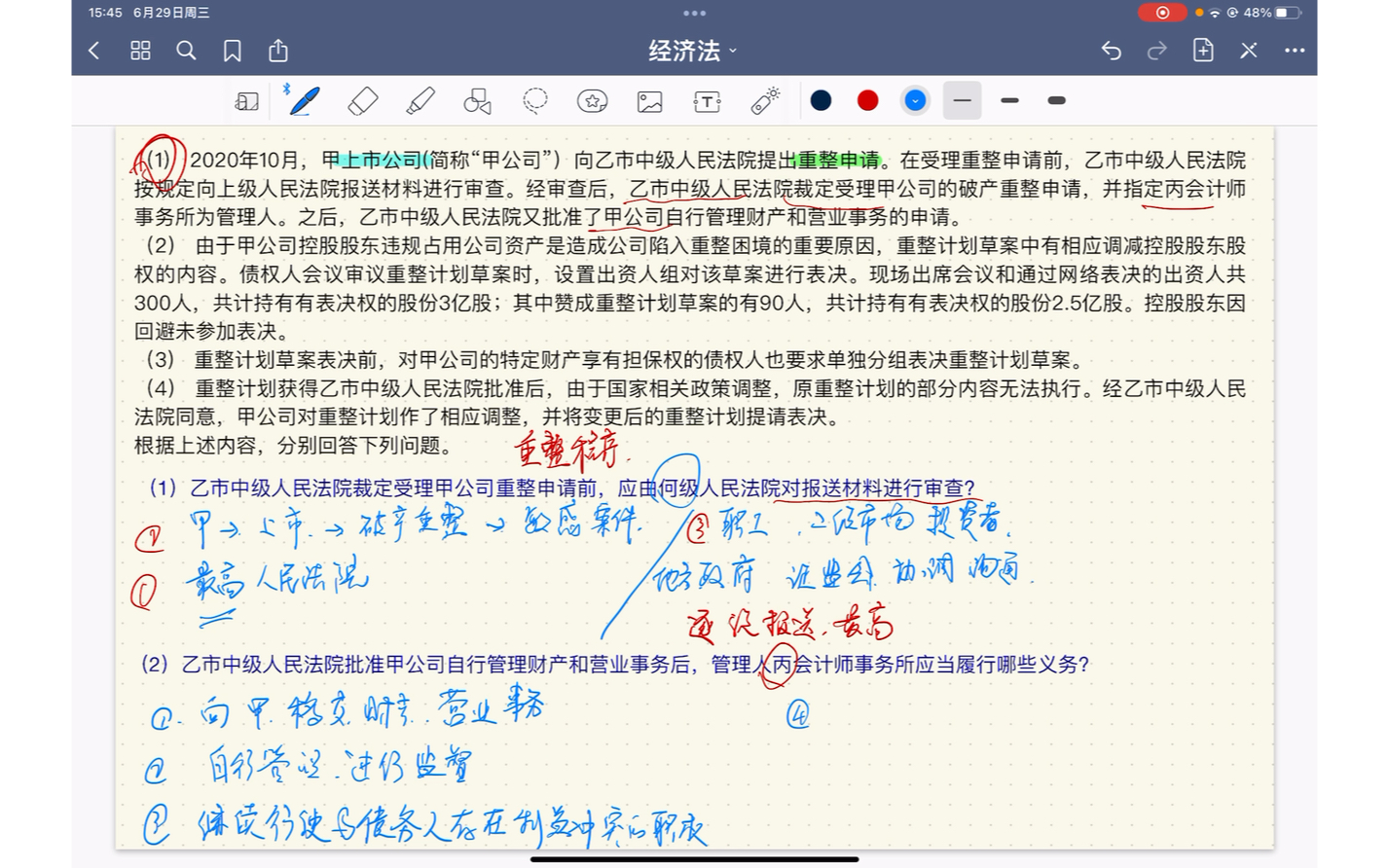Select the Shapes tool

477,100
